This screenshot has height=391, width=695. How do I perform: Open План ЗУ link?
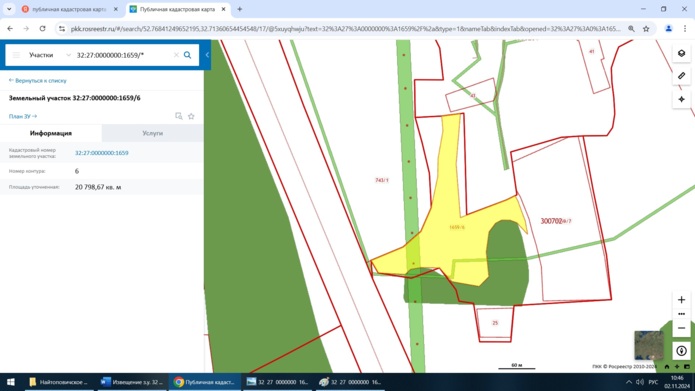click(x=23, y=116)
